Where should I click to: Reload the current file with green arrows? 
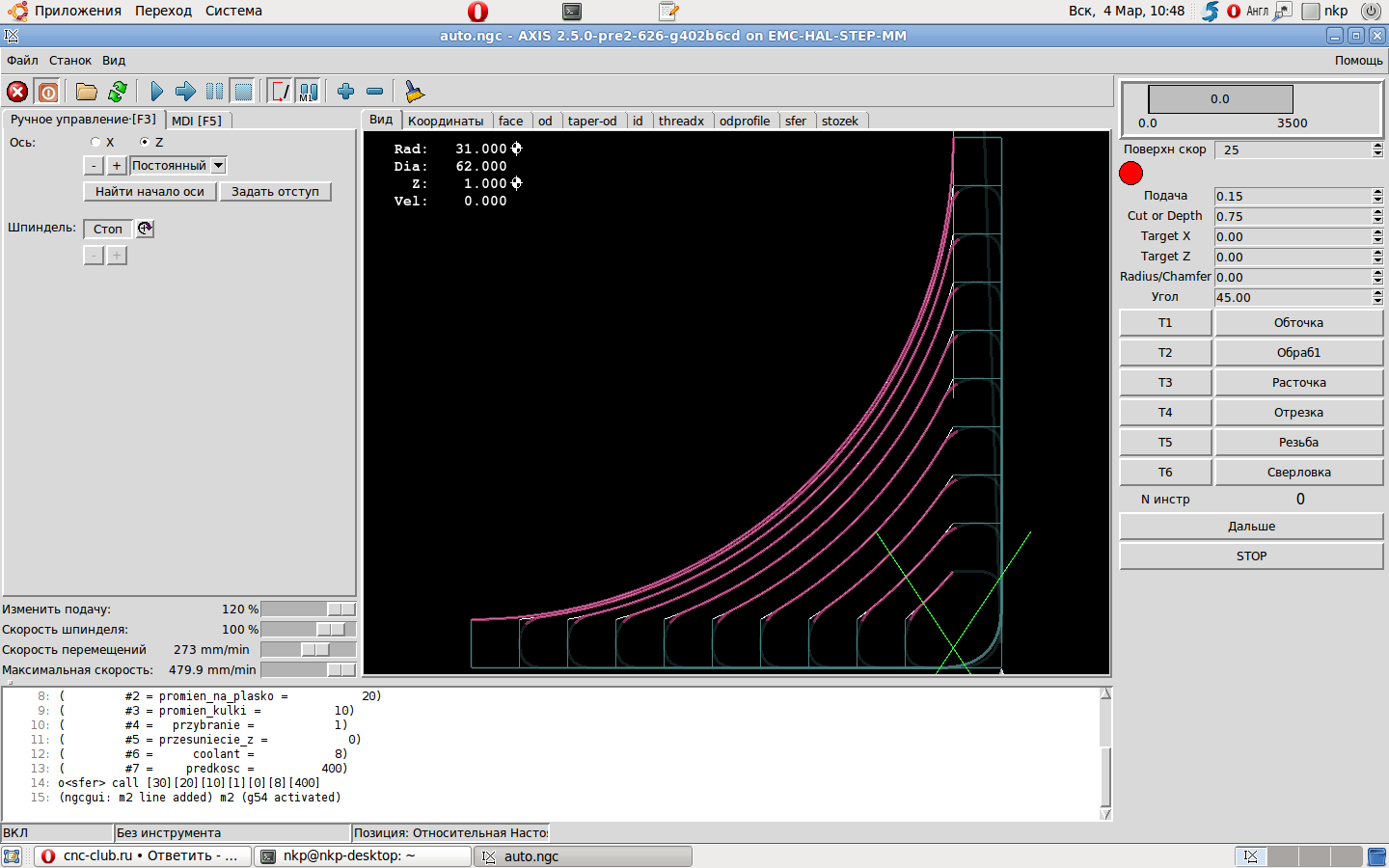pos(118,92)
